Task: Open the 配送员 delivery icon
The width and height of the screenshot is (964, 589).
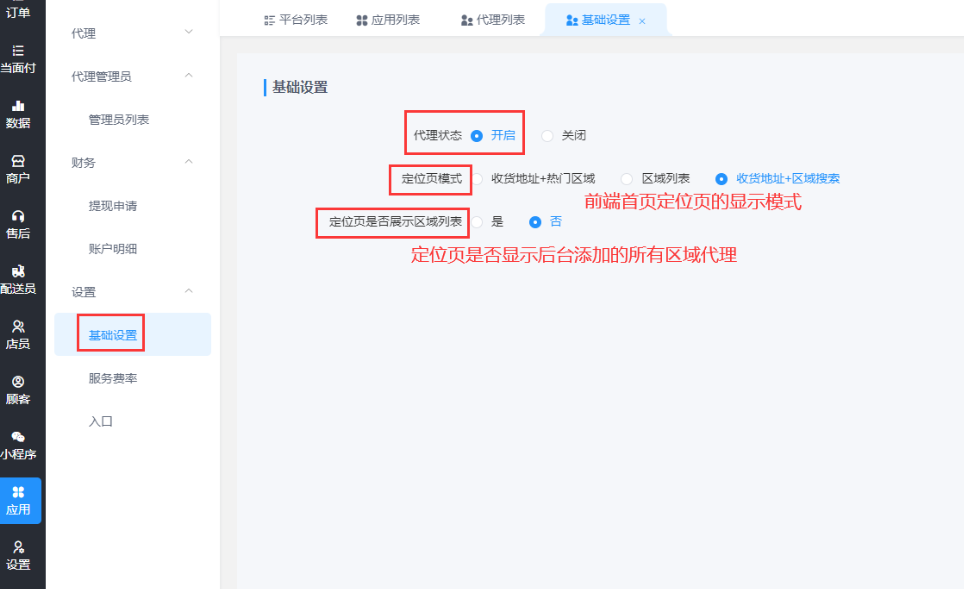Action: click(18, 271)
